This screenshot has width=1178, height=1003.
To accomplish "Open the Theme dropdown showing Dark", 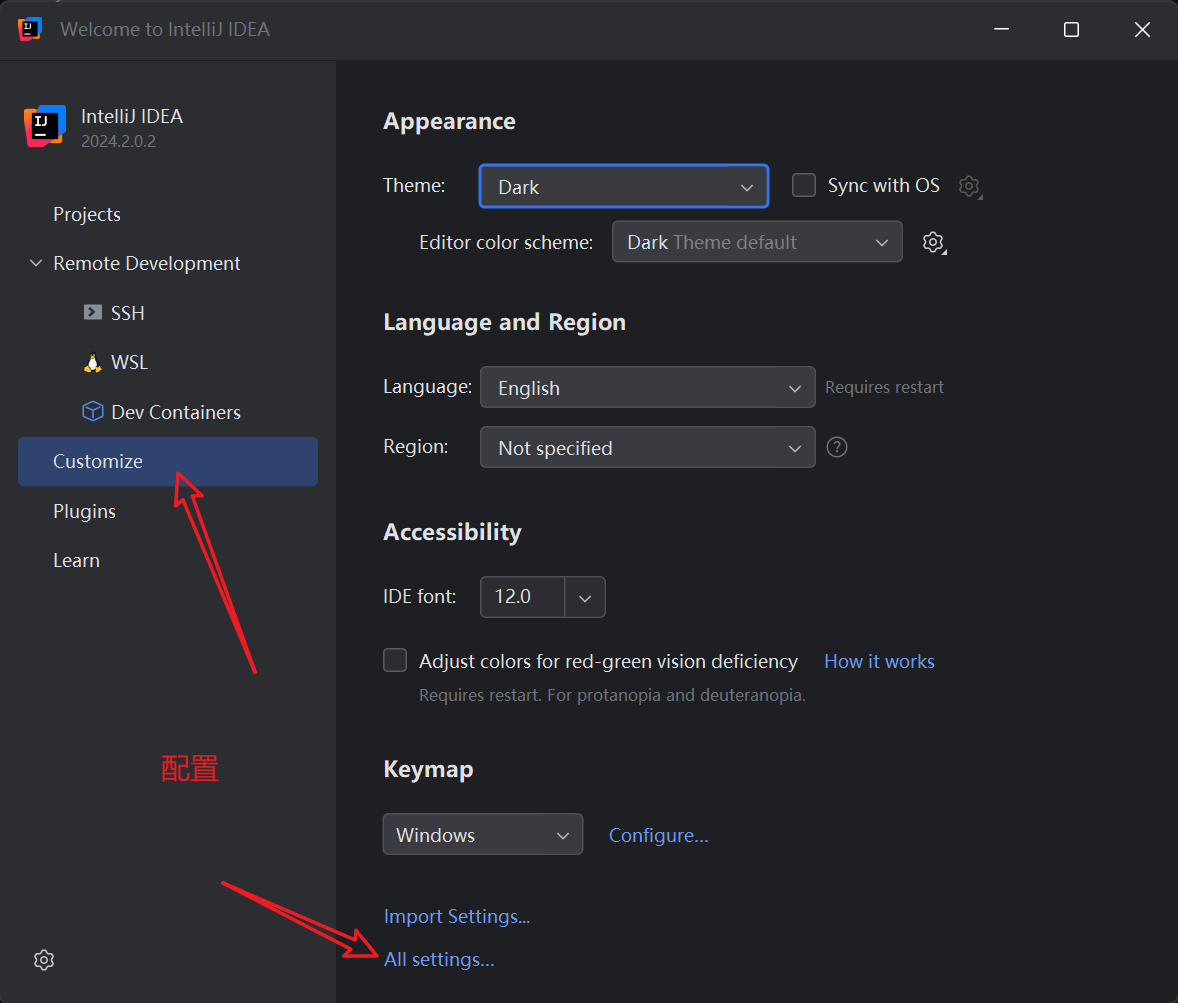I will [x=623, y=187].
